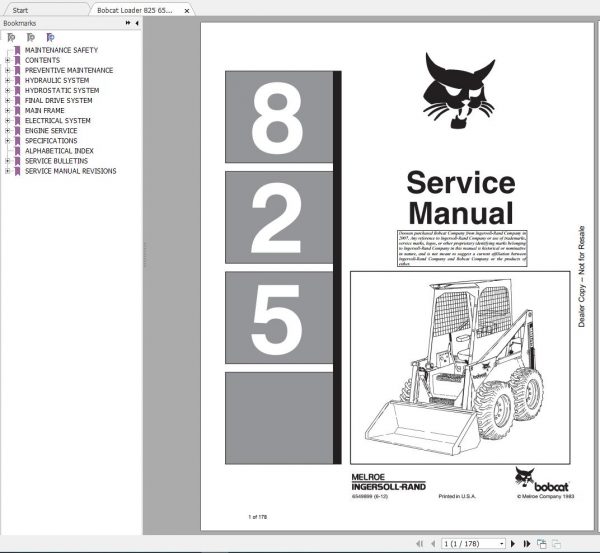Open the SERVICE BULLETINS bookmark

[56, 161]
